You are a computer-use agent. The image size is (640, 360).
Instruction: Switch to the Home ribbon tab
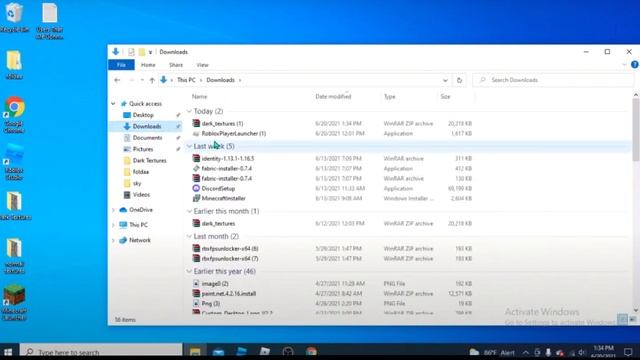click(148, 65)
